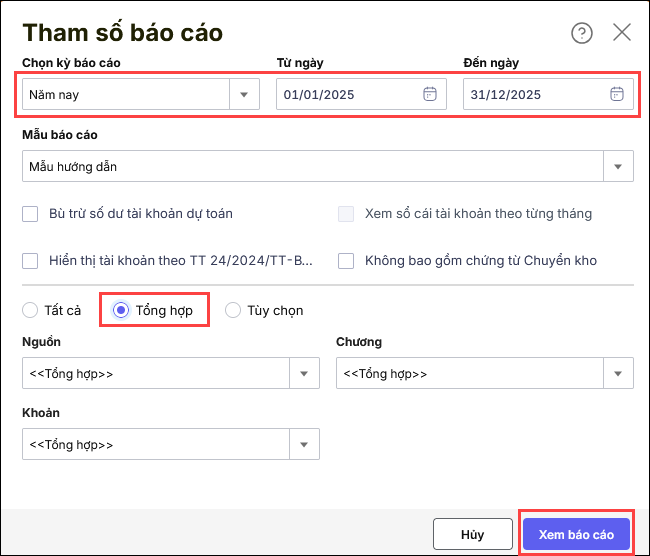Click the help question mark icon
Viewport: 650px width, 556px height.
pos(582,33)
